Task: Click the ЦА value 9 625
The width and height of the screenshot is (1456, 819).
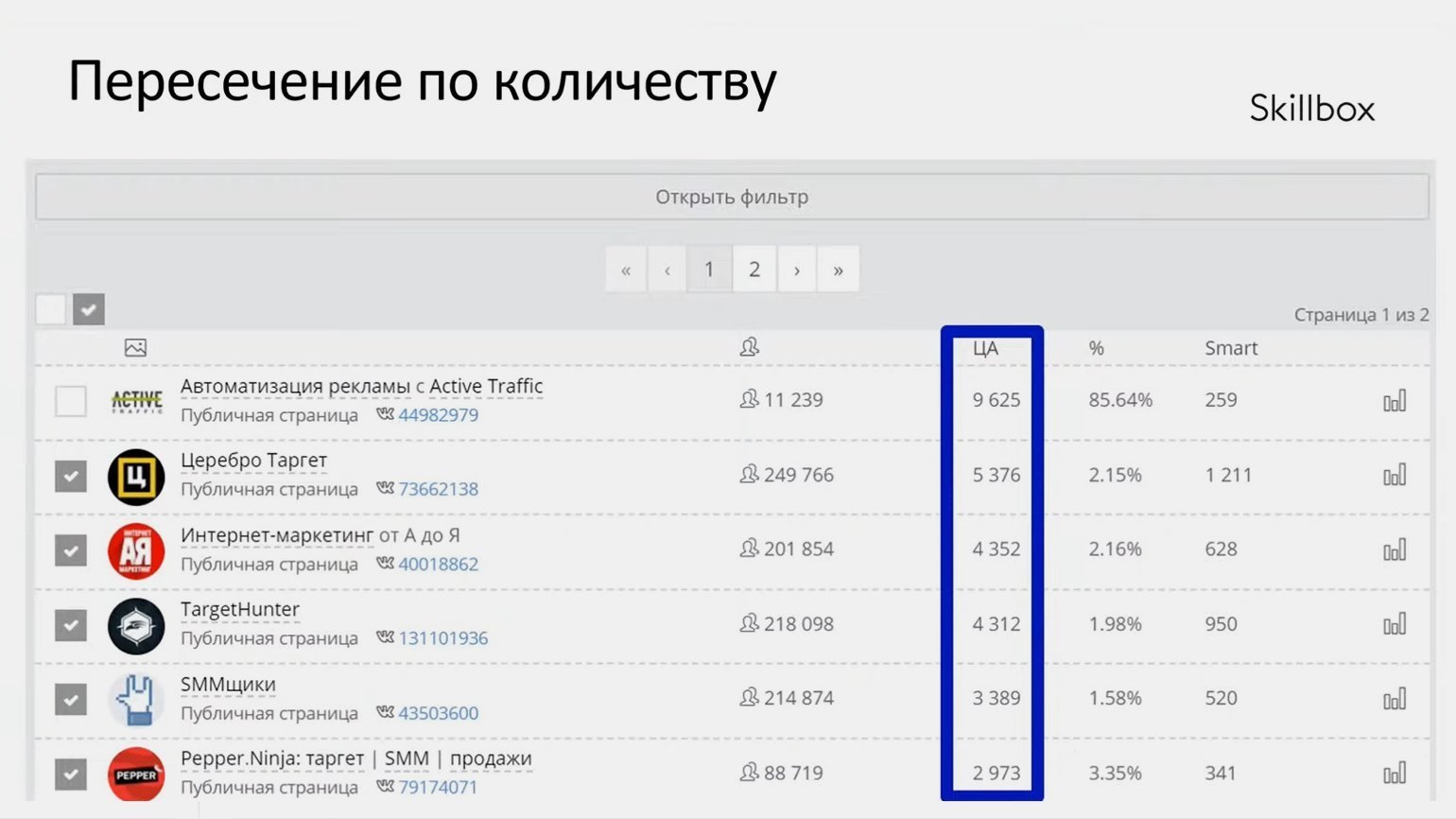Action: [x=997, y=399]
